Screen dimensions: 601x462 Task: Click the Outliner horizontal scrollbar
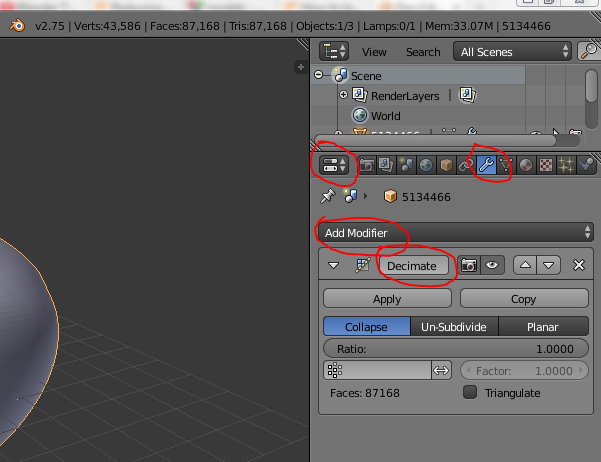[x=435, y=140]
